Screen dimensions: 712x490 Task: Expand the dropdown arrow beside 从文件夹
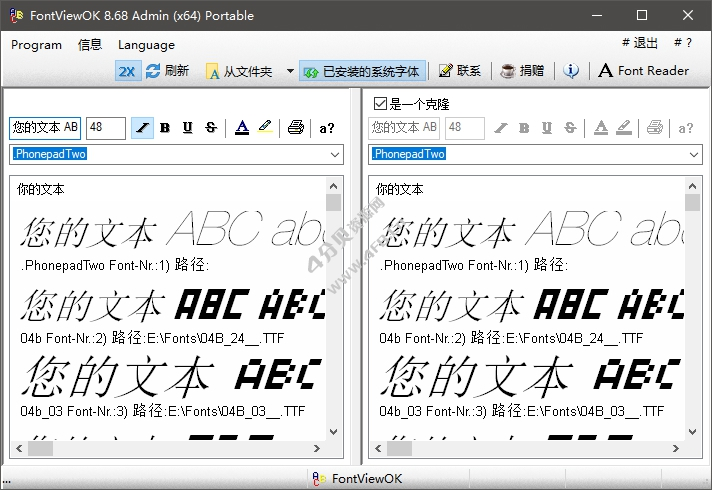290,71
